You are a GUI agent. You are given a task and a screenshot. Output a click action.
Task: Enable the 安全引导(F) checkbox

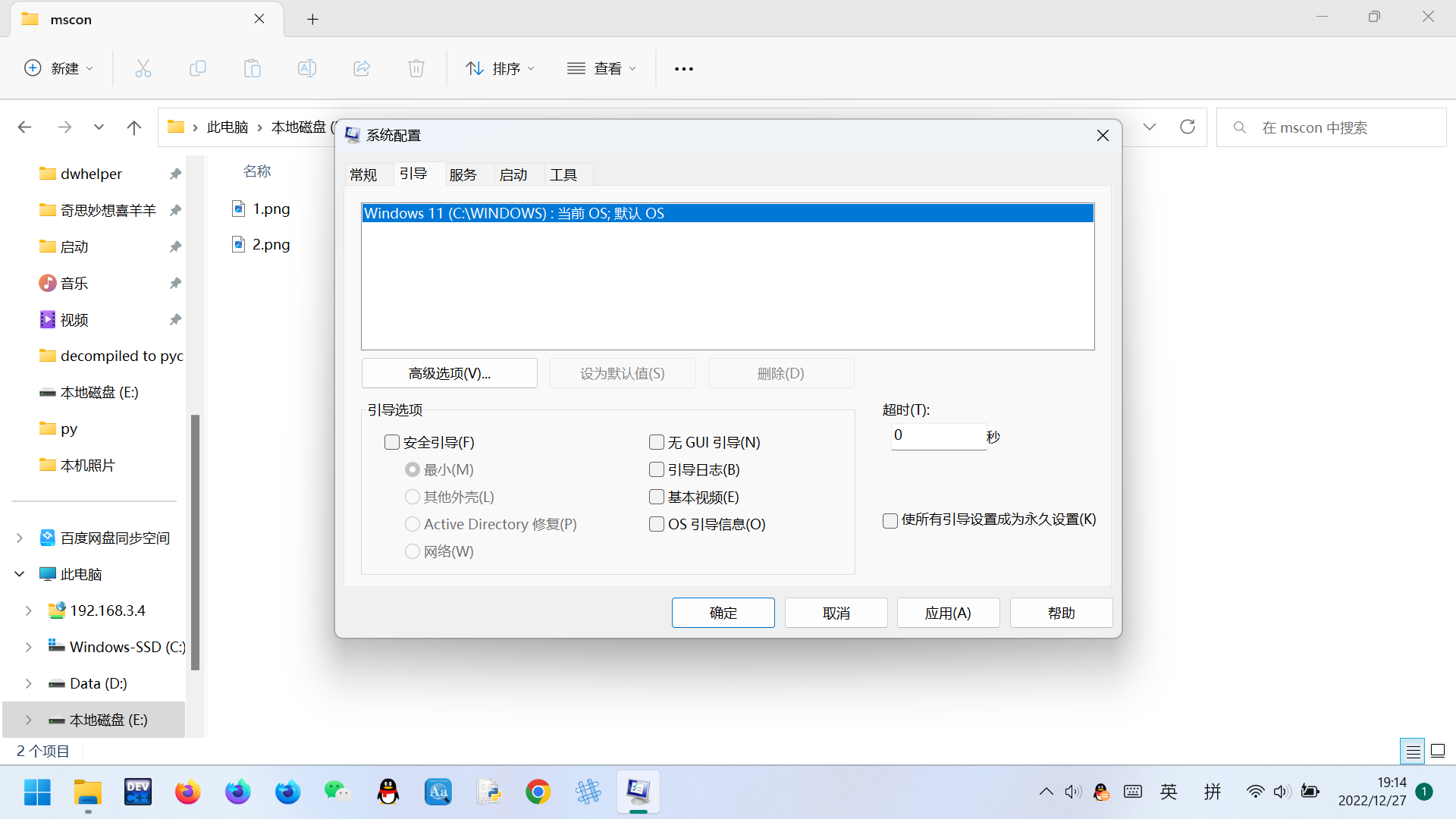392,442
